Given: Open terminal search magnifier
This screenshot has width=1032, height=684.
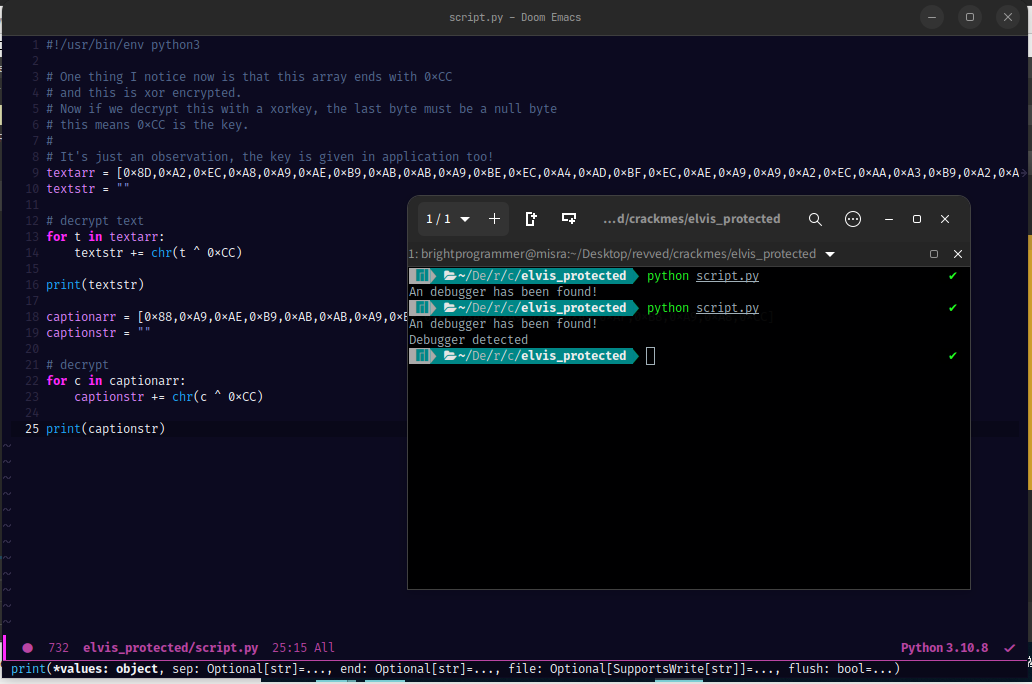Looking at the screenshot, I should click(x=815, y=219).
